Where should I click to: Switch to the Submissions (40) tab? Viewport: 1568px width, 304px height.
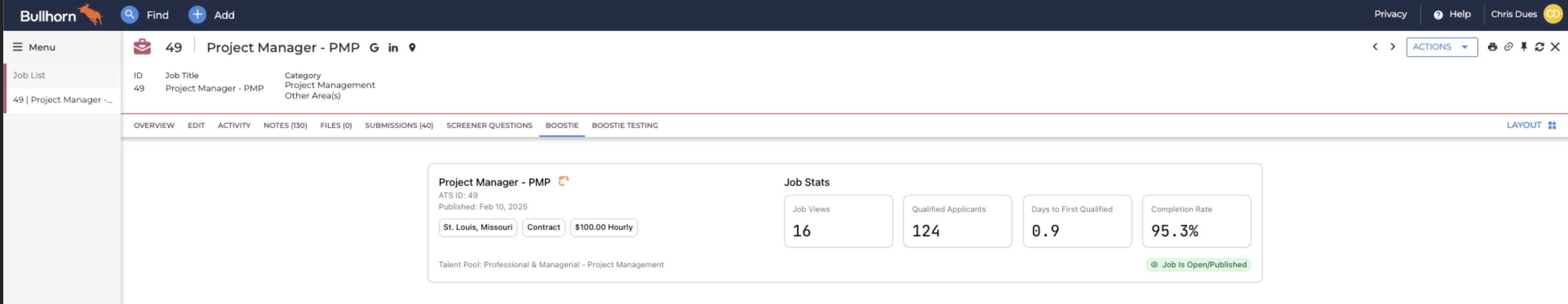399,125
